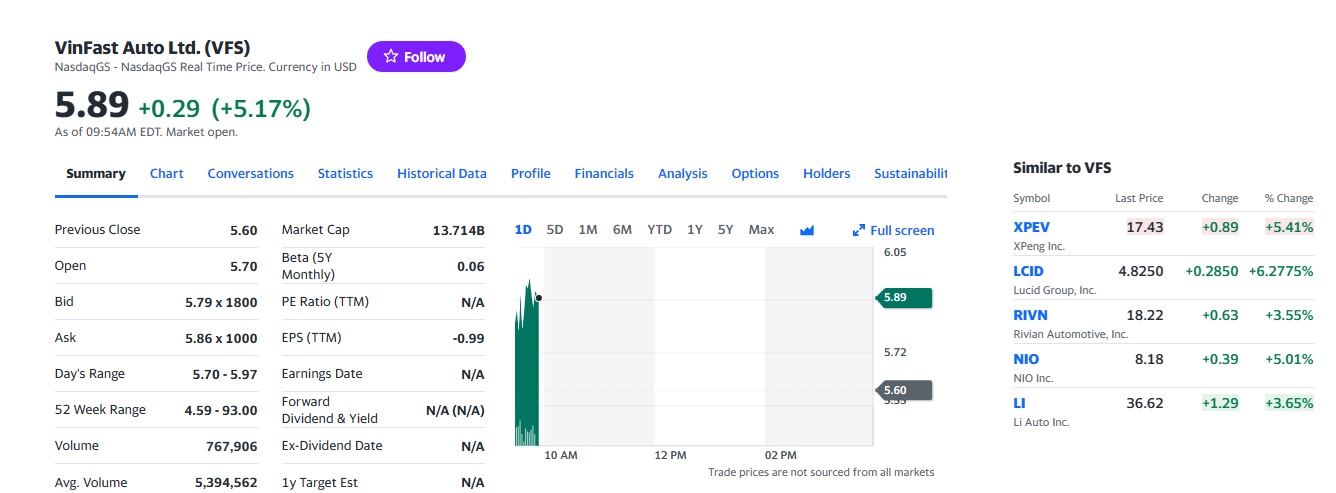Click the Similar to VFS heading
Screen dimensions: 1336x493
pyautogui.click(x=1062, y=168)
